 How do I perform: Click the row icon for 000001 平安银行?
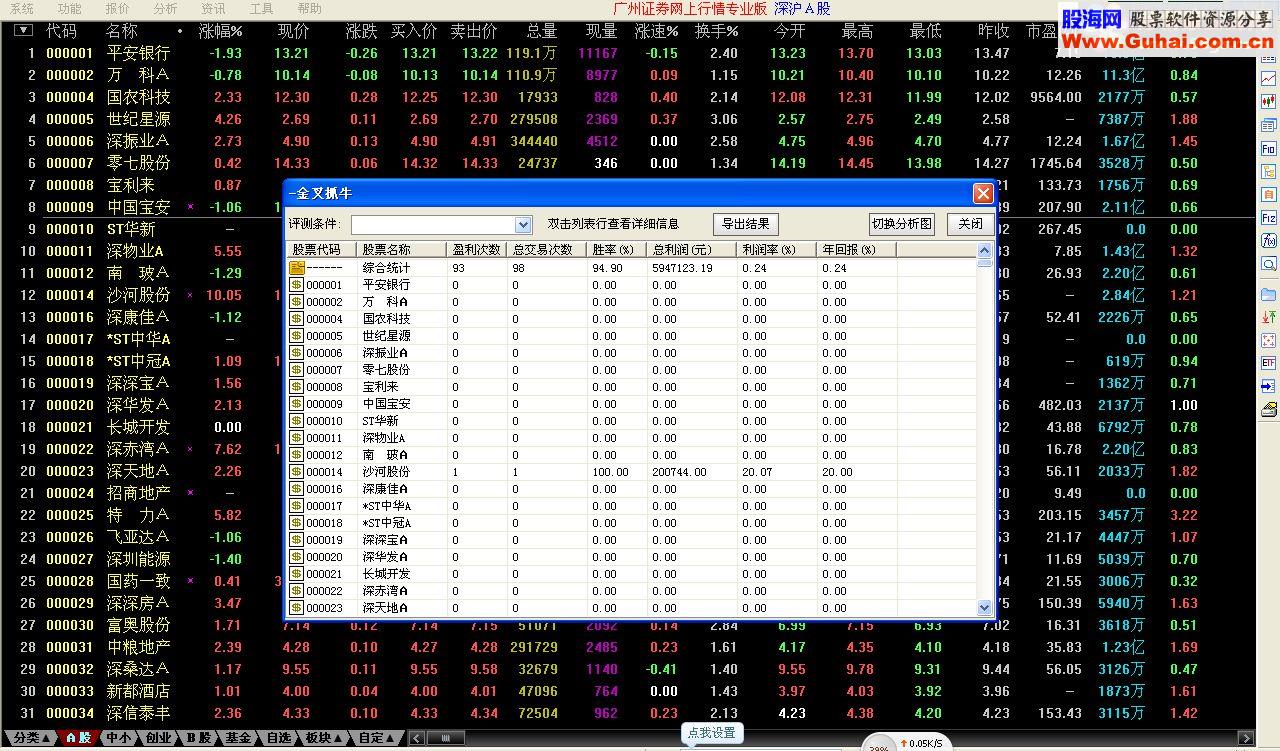(297, 285)
